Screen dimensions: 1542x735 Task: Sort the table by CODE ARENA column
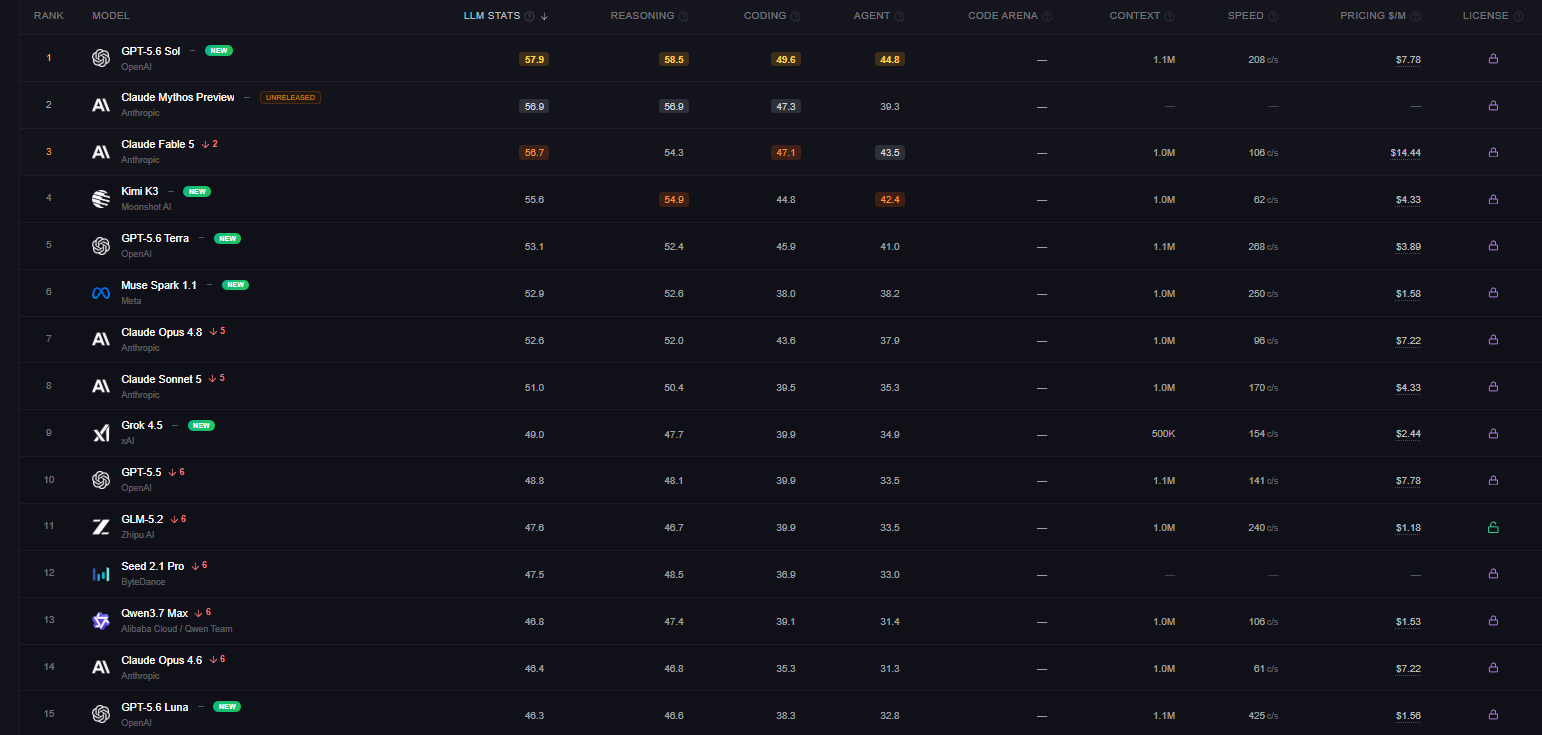(1003, 16)
